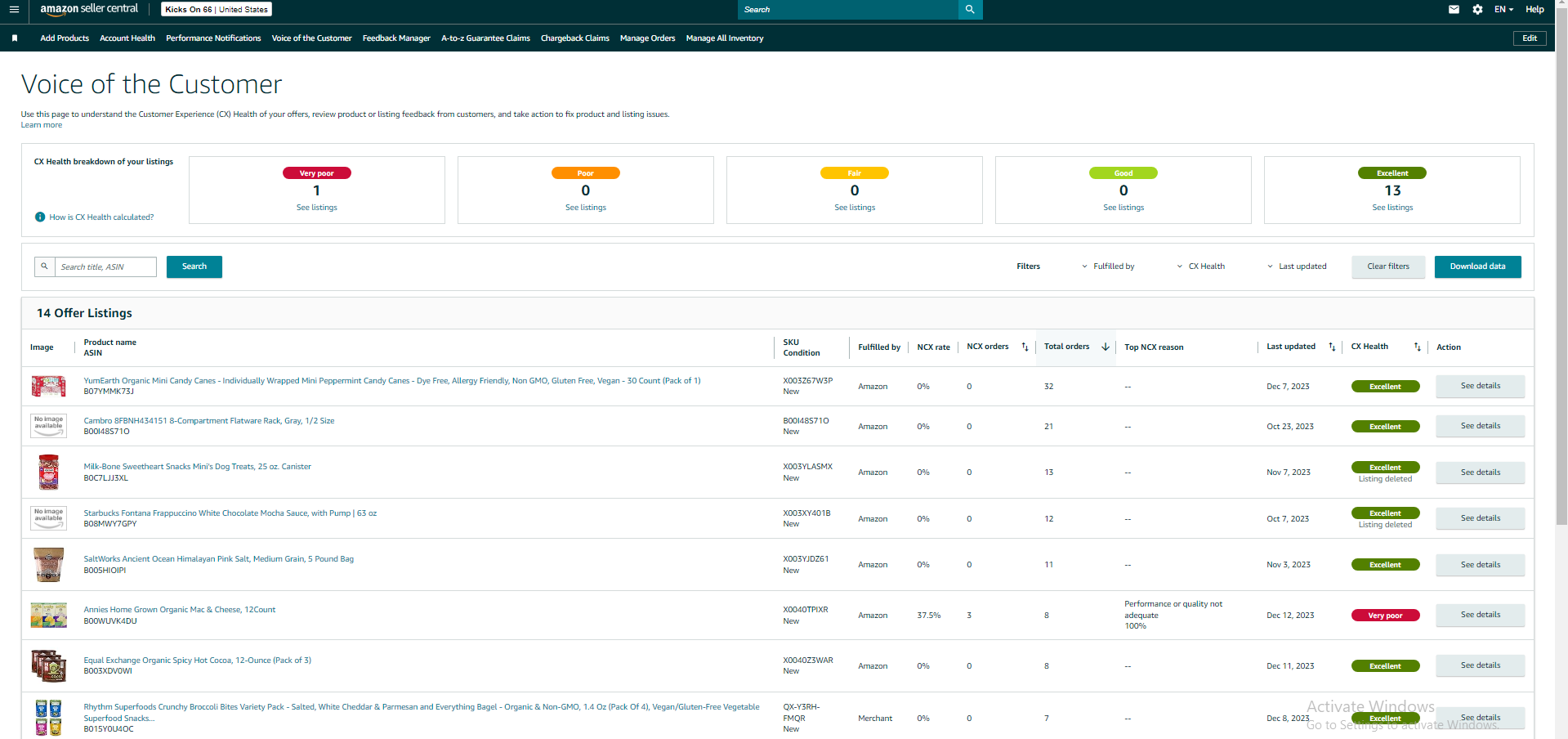Open Milk-Bone Sweetheart Snacks product link

tap(197, 467)
